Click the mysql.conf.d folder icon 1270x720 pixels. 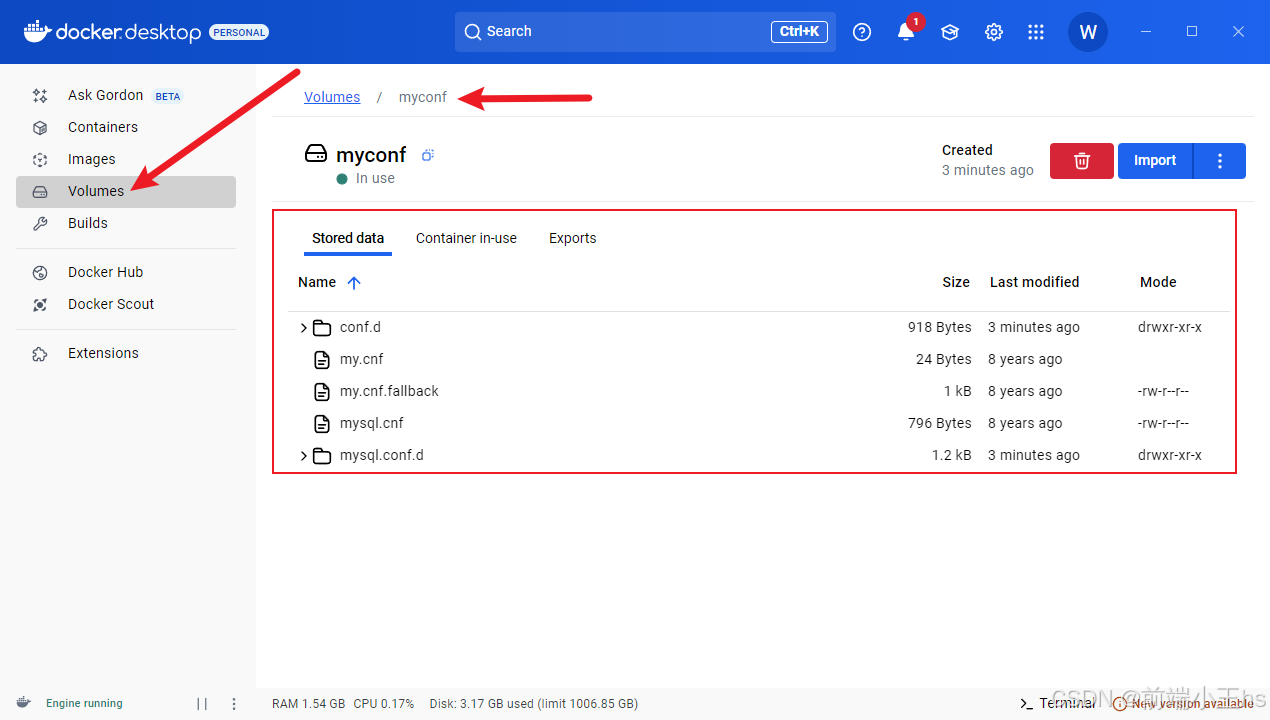(321, 456)
